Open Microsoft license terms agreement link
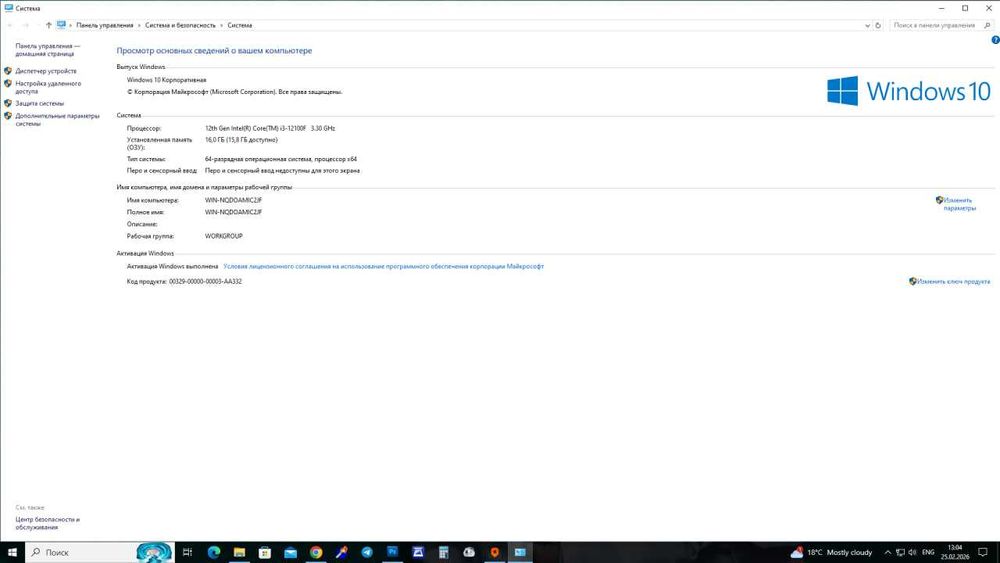 [383, 267]
